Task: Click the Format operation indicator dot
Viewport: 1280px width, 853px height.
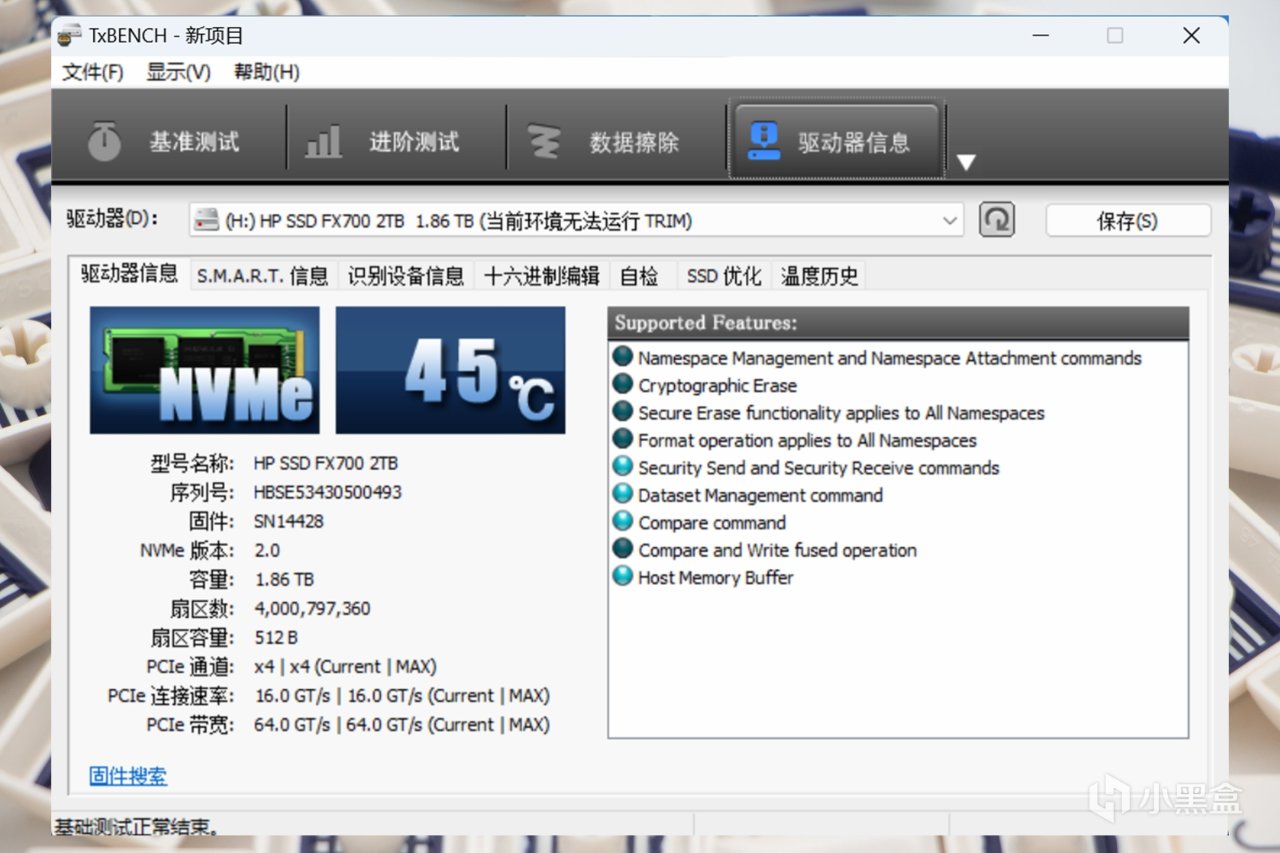Action: (x=622, y=439)
